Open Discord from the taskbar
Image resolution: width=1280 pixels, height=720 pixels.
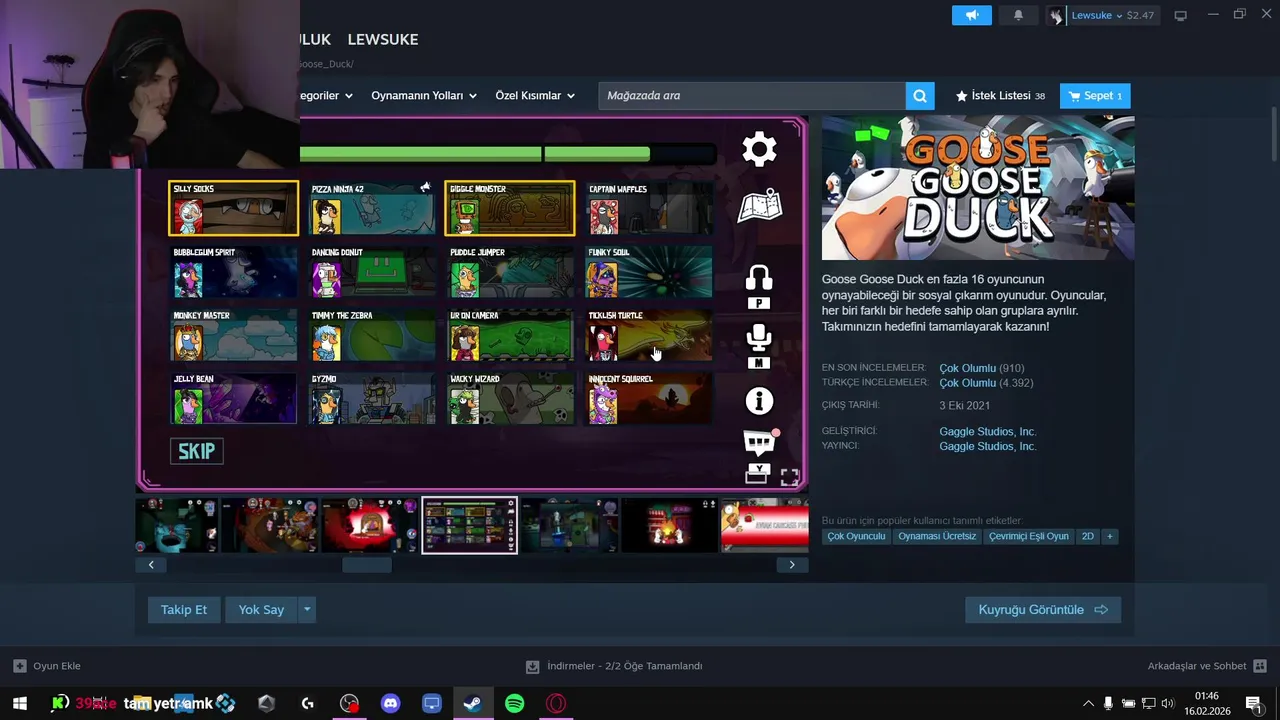(391, 704)
